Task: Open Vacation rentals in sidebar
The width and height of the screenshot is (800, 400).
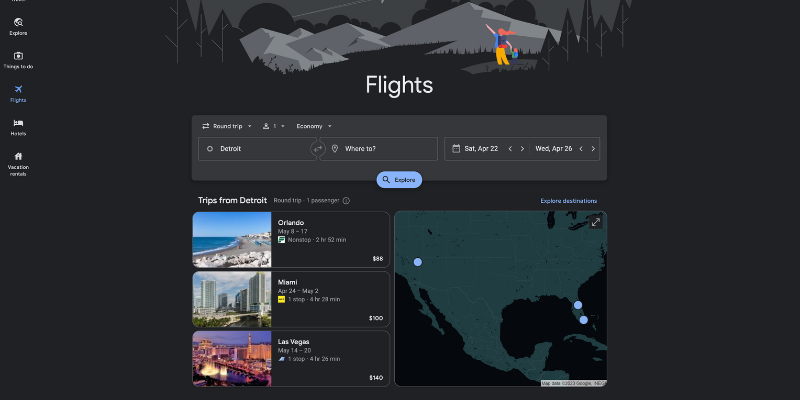Action: pyautogui.click(x=18, y=162)
